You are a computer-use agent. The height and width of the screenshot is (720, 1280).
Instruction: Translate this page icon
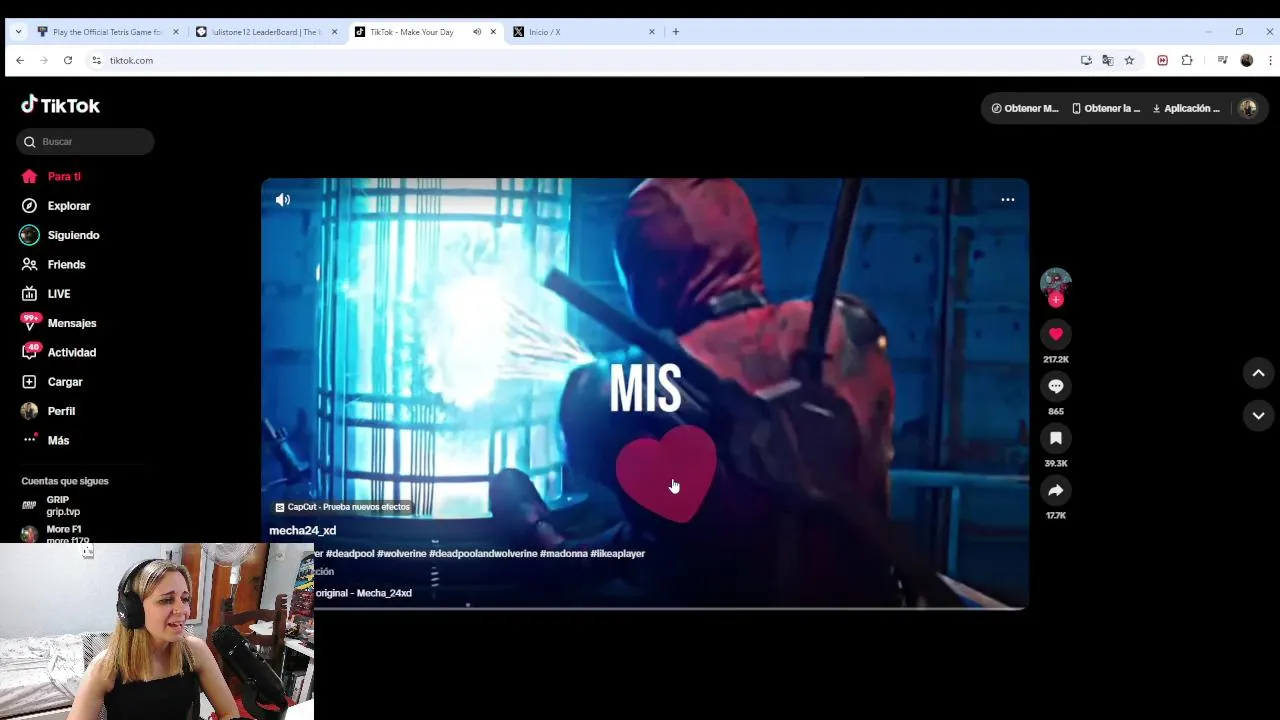(x=1108, y=60)
